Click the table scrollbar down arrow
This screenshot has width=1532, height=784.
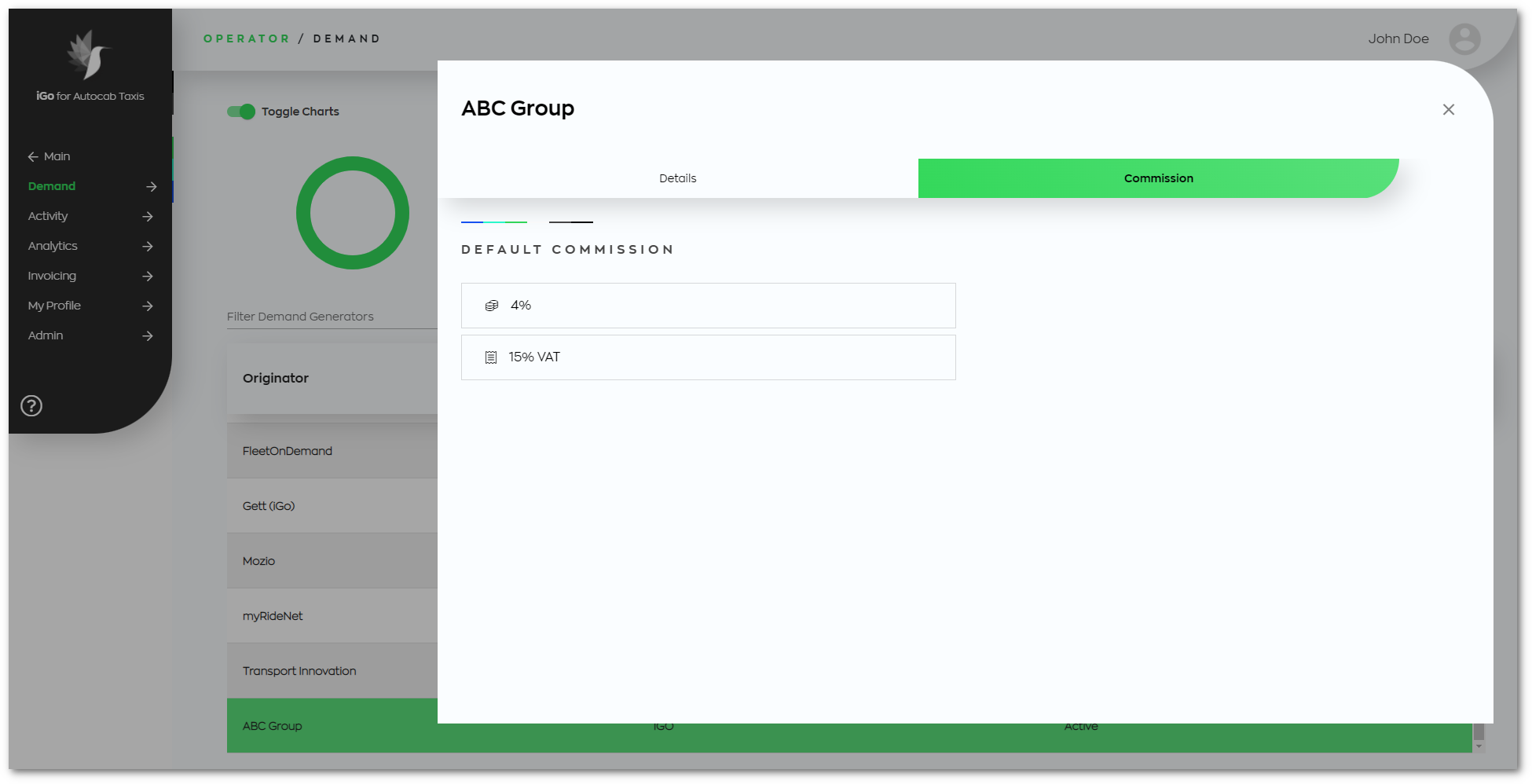click(x=1479, y=746)
